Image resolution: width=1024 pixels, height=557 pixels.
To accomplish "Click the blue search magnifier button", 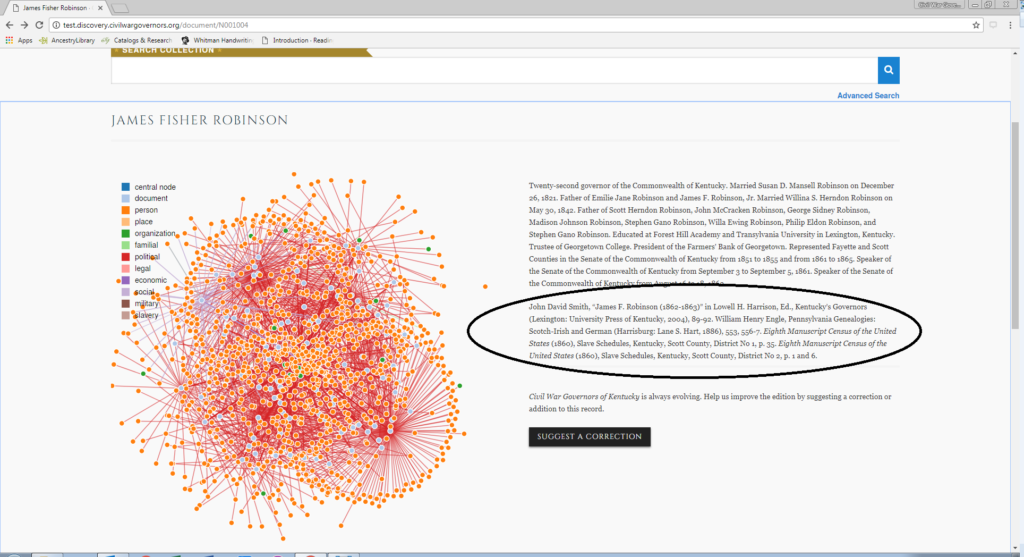I will 888,70.
